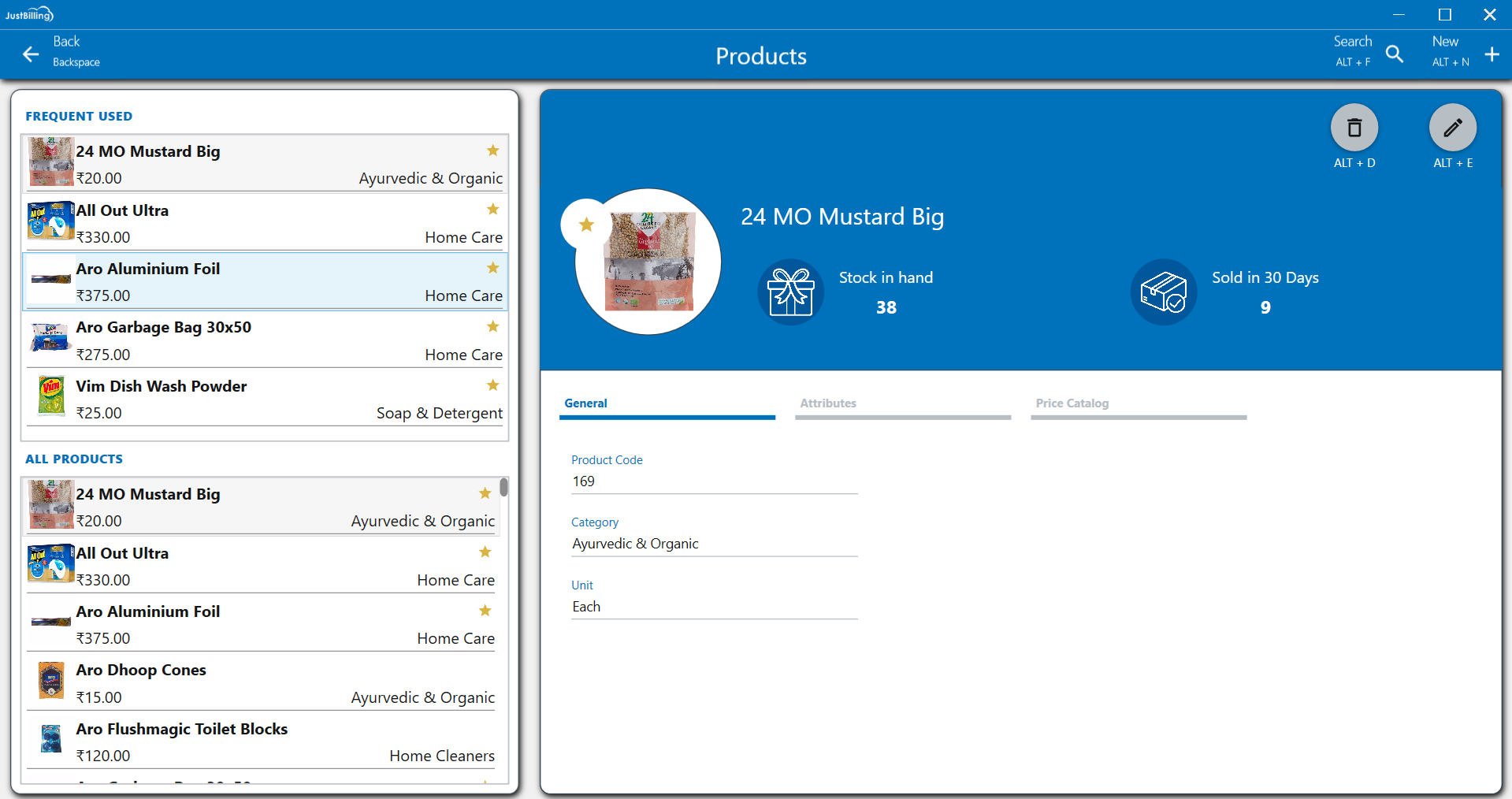Screen dimensions: 1512x799
Task: Click the pencil edit product icon
Action: 1452,128
